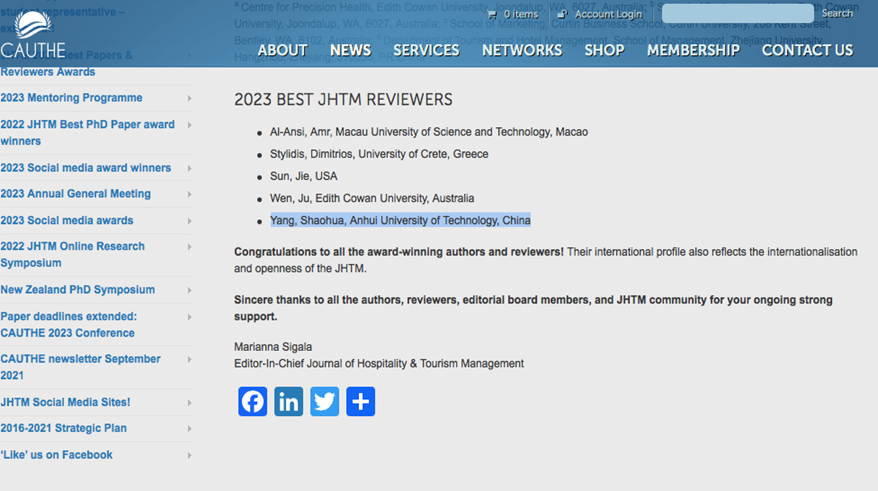This screenshot has width=878, height=491.
Task: Click arrow beside 2023 Mentoring Programme
Action: [x=189, y=99]
